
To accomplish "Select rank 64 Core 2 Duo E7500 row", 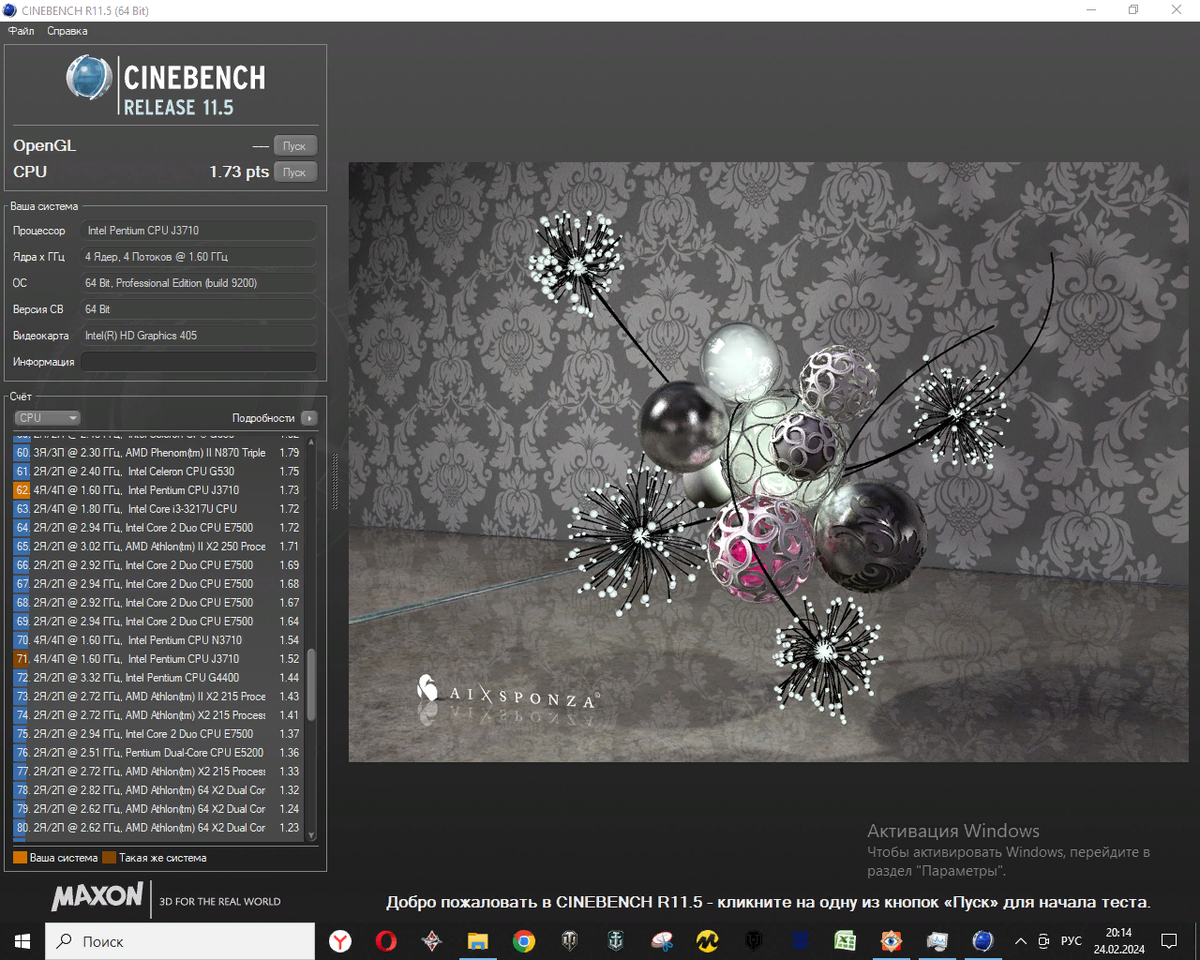I will pos(158,528).
